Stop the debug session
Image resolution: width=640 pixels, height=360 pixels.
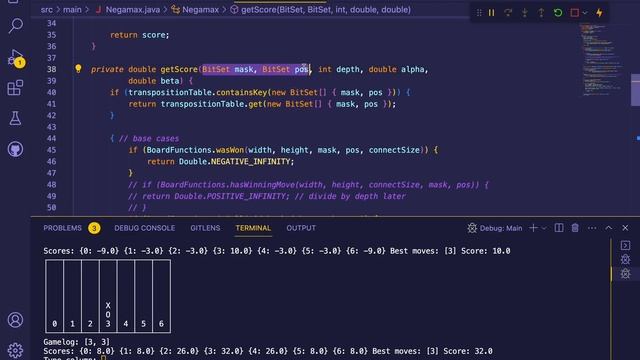[x=575, y=13]
